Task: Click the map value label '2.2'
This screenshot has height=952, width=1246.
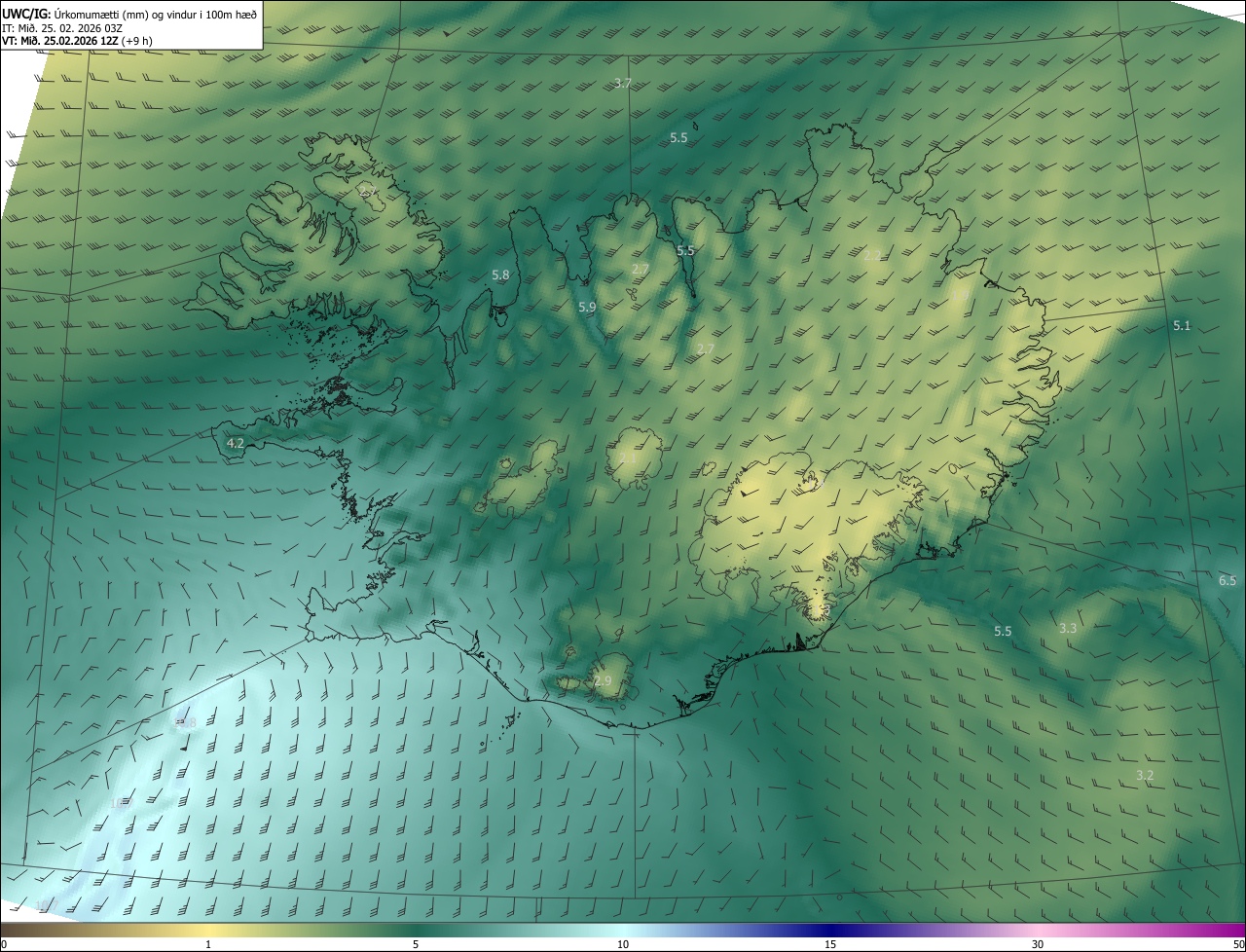Action: 872,256
